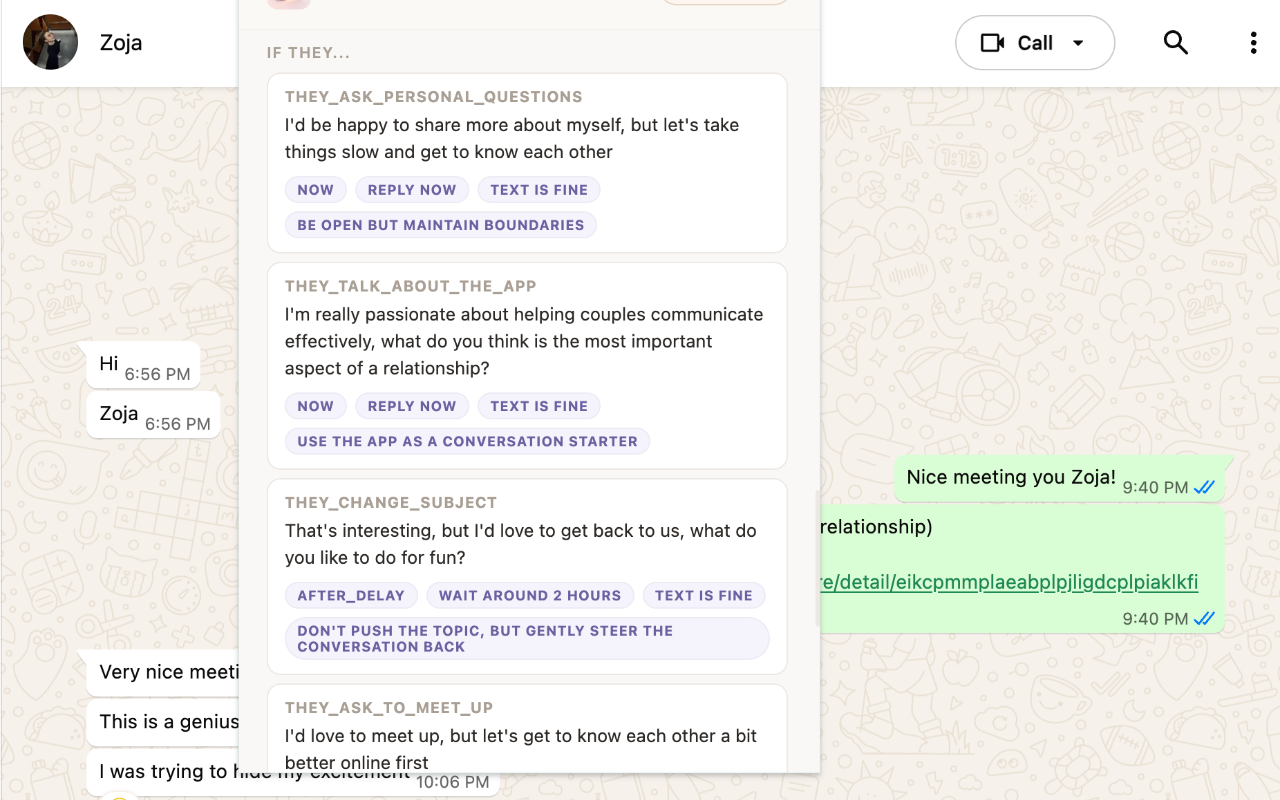Expand the Call dropdown arrow
The height and width of the screenshot is (800, 1280).
[1078, 43]
